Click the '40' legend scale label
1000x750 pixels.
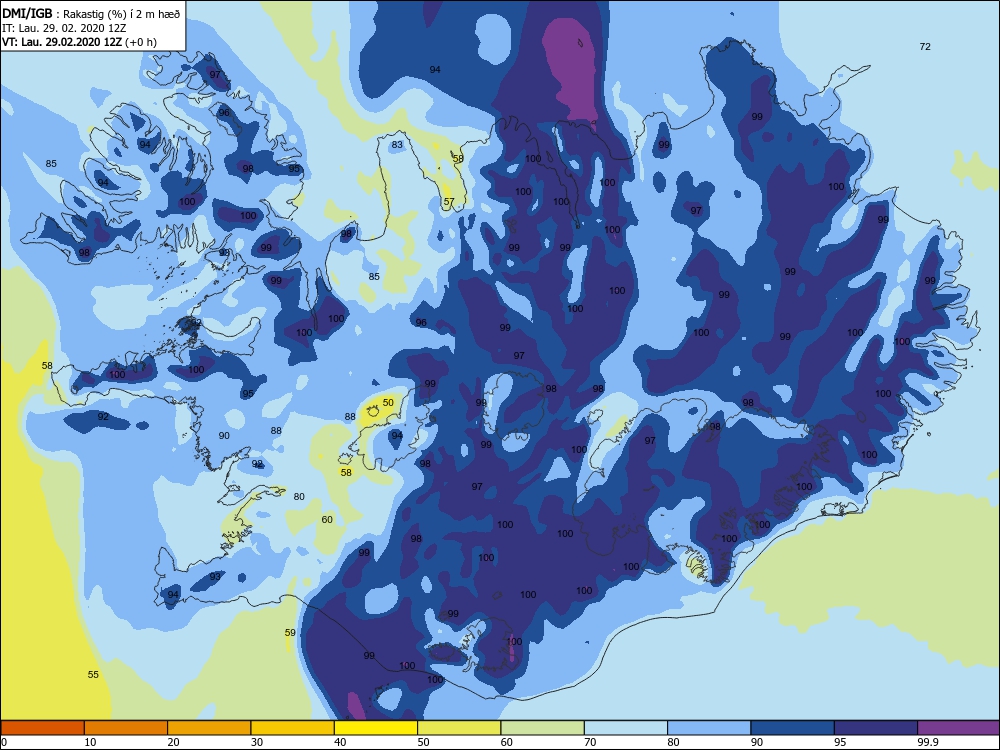tap(341, 742)
